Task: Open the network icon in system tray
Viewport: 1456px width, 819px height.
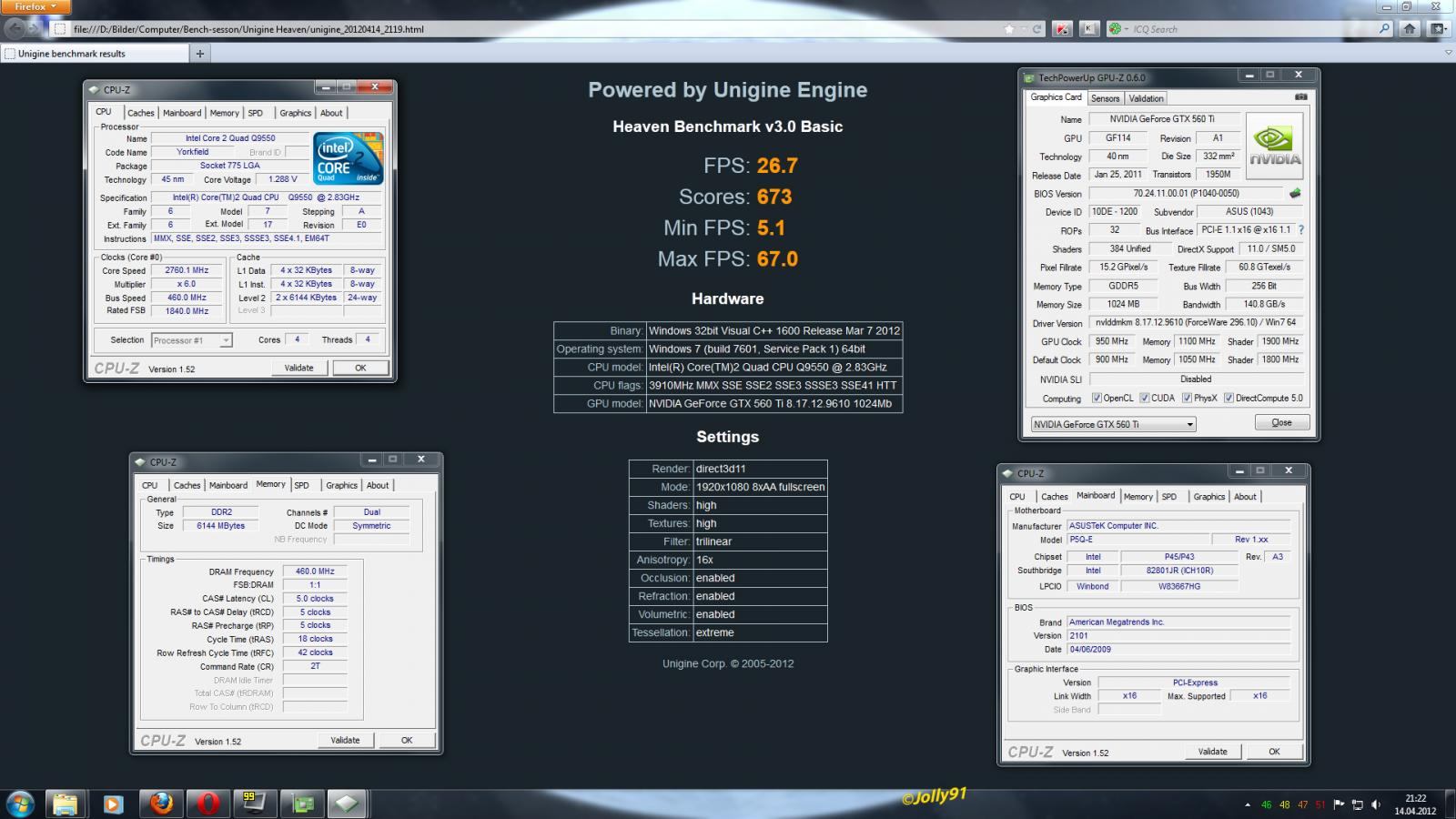Action: pos(1357,804)
